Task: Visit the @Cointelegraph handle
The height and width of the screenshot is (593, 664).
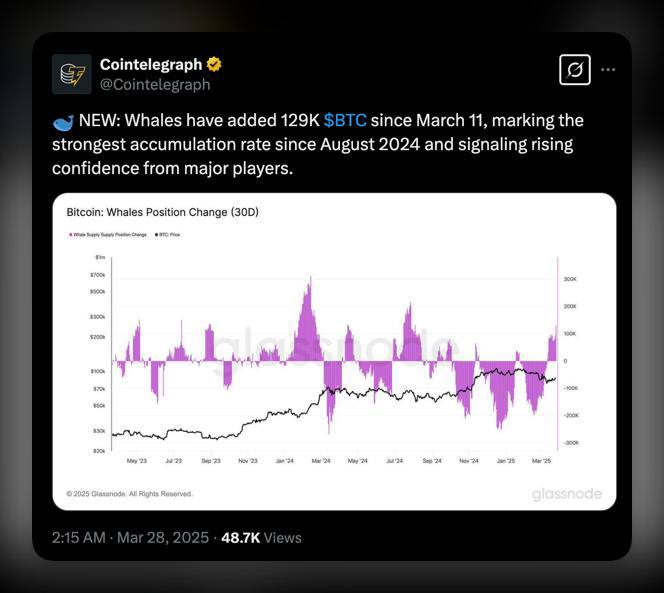Action: [155, 85]
